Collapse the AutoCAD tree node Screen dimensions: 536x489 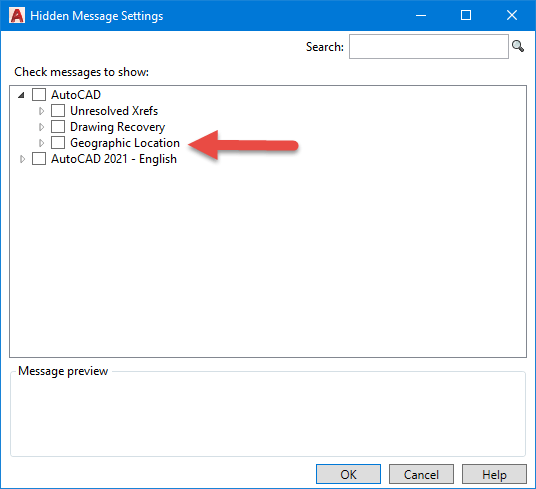pos(22,95)
